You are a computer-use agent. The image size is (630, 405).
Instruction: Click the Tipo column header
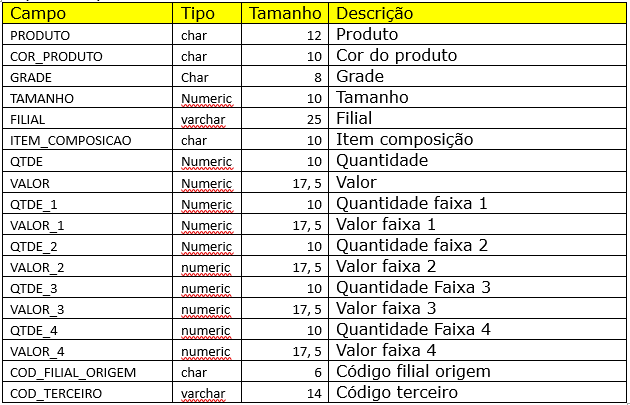coord(196,14)
